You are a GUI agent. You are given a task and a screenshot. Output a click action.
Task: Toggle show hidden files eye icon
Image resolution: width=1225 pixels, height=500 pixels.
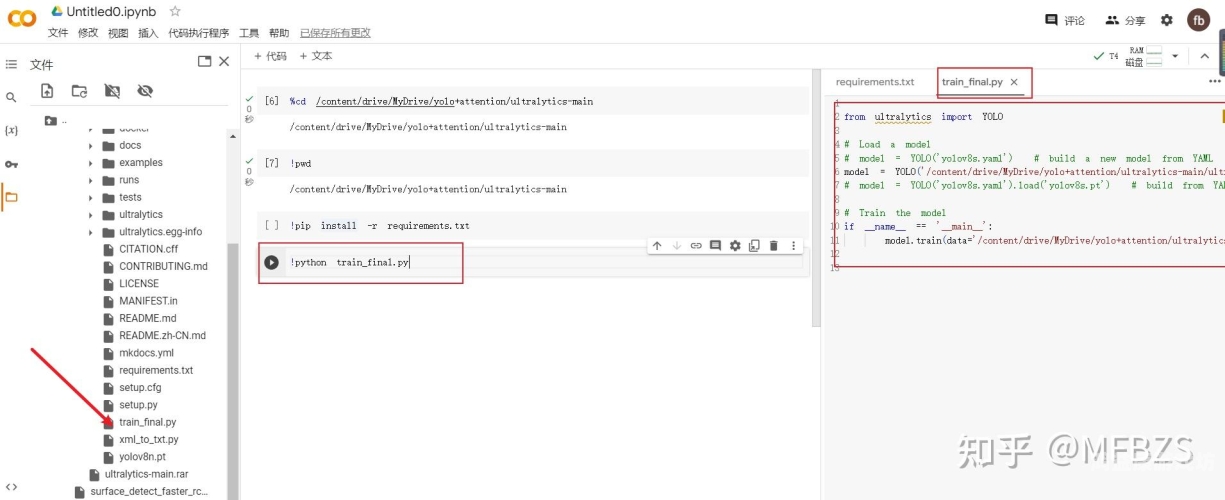(x=145, y=91)
